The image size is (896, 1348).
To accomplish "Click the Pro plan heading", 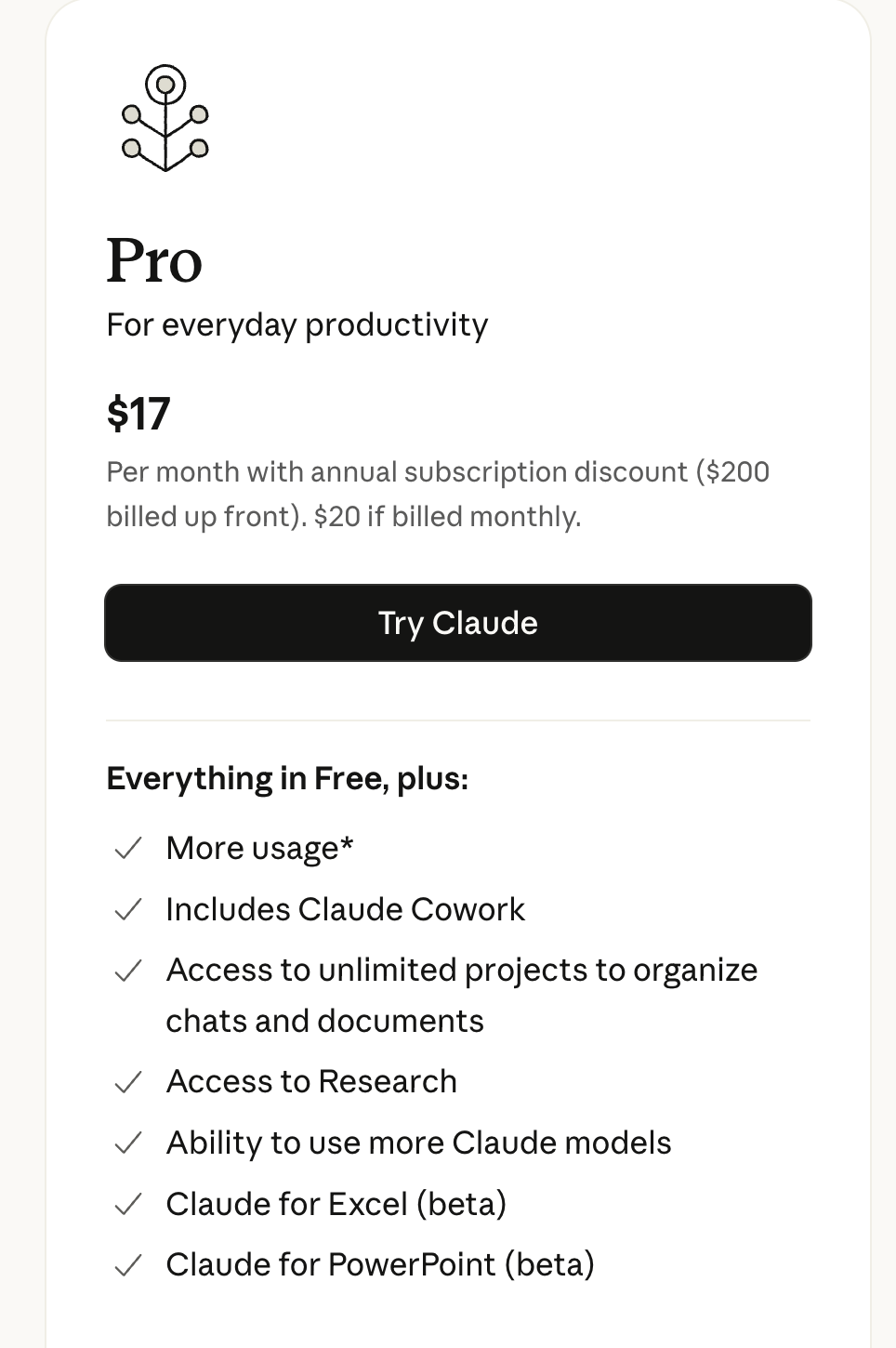I will 154,260.
